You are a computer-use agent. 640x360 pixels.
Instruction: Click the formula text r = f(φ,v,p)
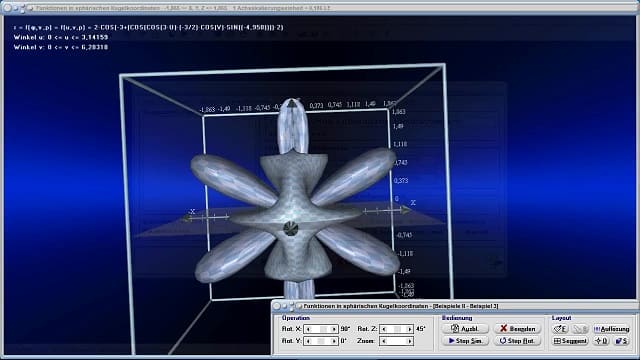point(149,27)
